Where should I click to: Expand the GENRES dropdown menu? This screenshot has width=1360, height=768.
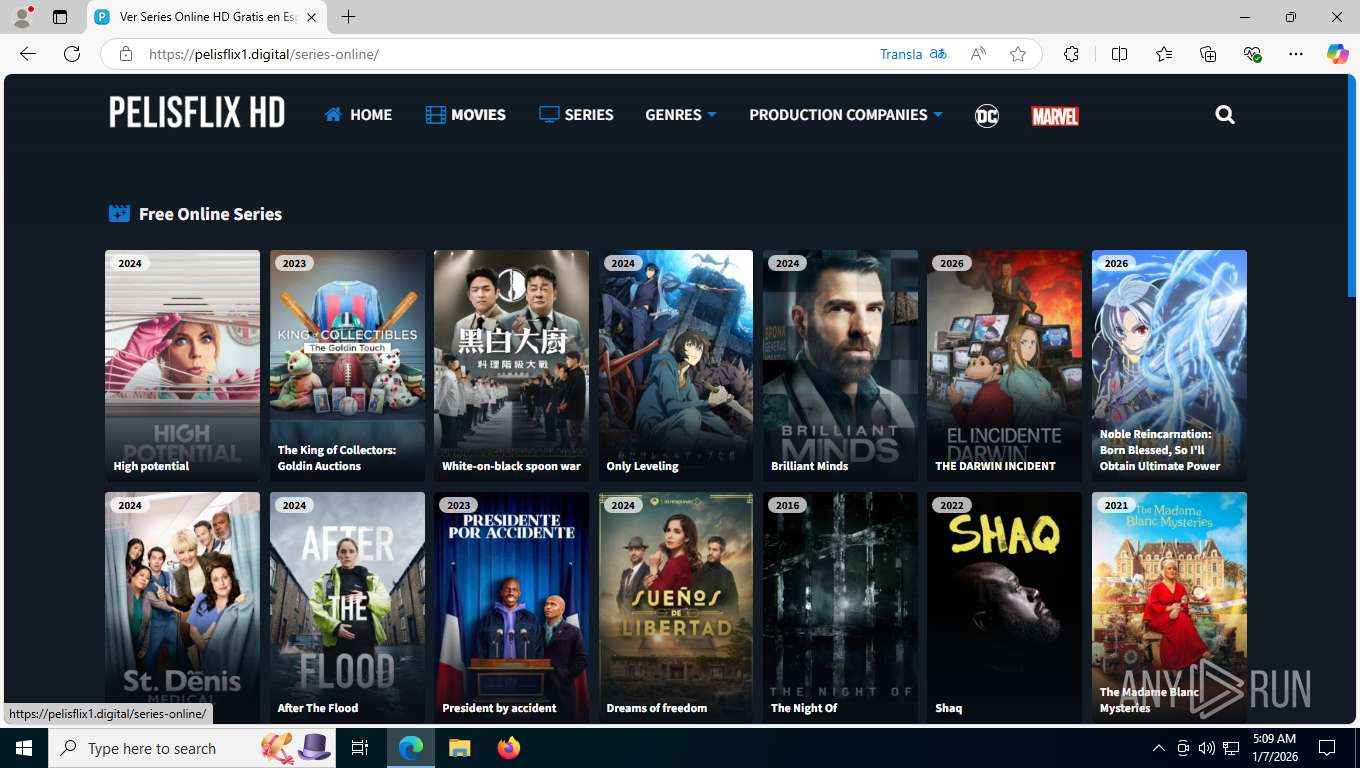pos(681,115)
